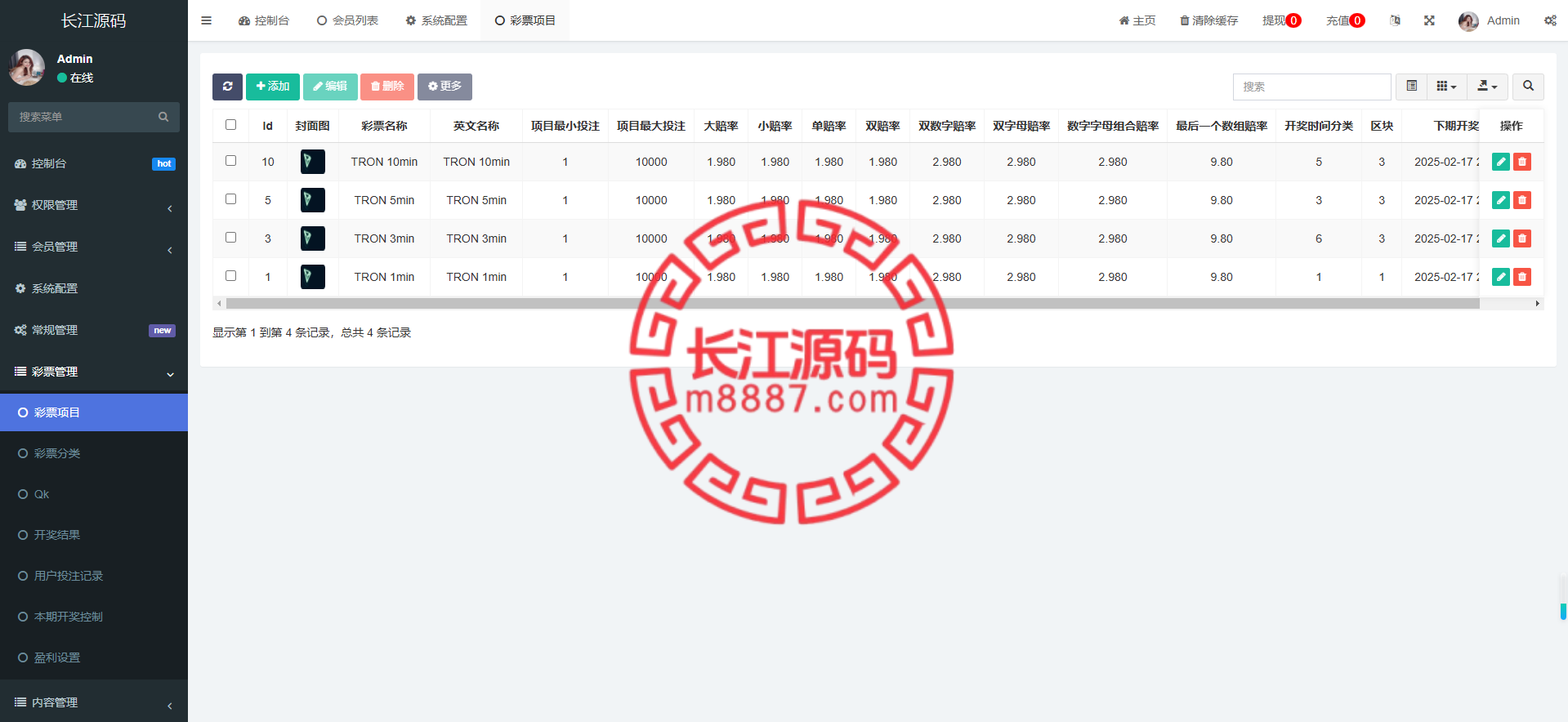Open the TRON 1min cover thumbnail
Image resolution: width=1568 pixels, height=722 pixels.
point(313,277)
